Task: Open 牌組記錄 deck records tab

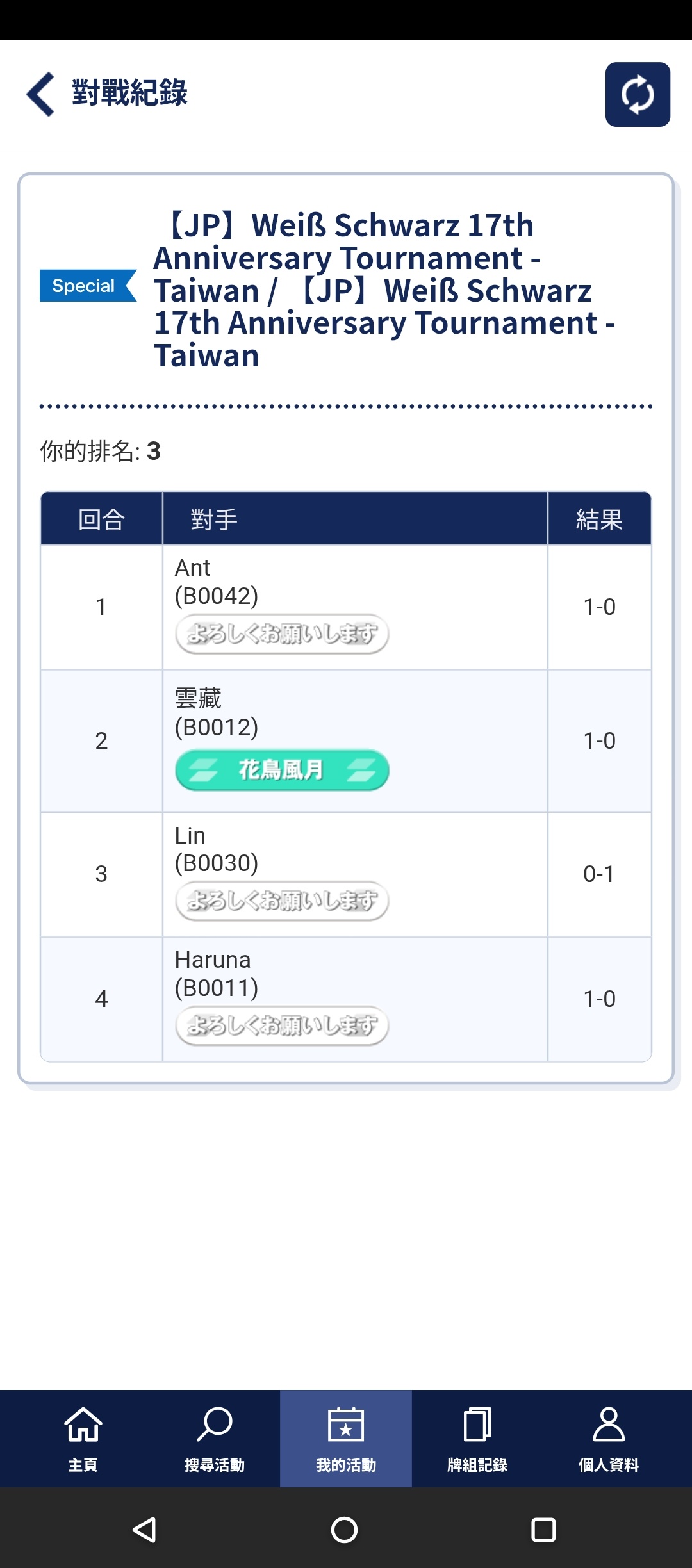Action: (477, 1439)
